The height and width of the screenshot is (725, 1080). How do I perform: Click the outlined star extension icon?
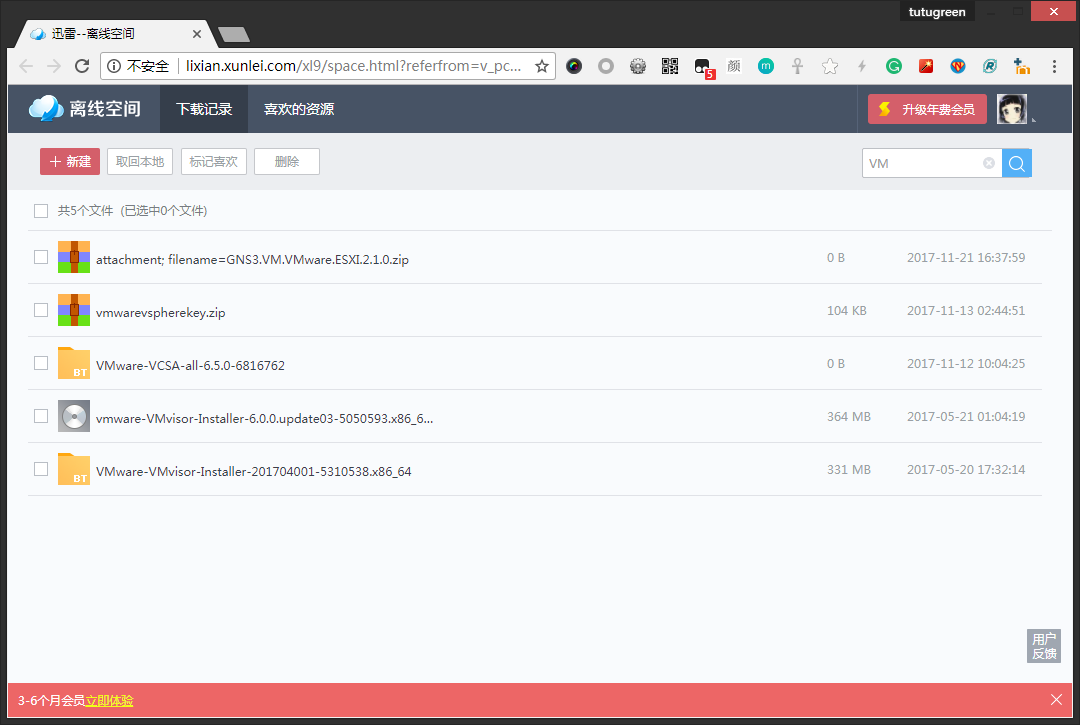pyautogui.click(x=830, y=66)
